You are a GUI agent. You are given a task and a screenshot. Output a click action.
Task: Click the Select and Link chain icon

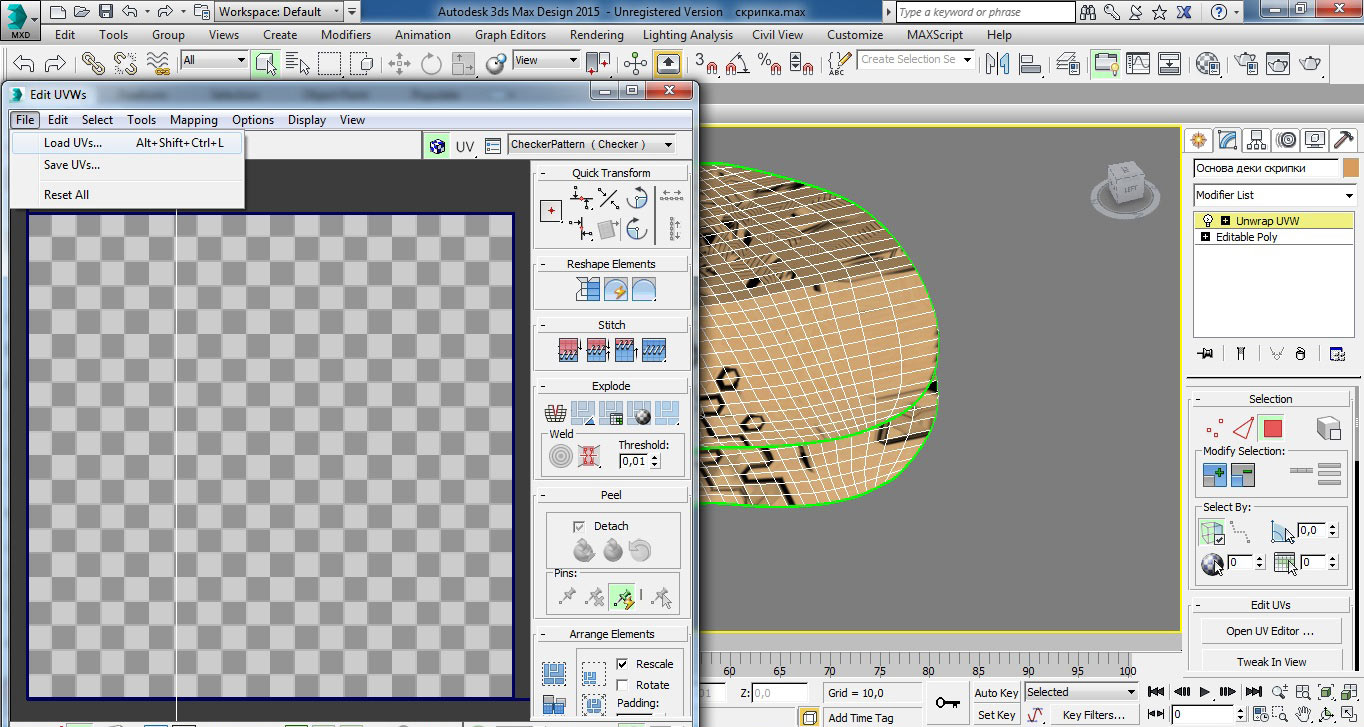point(93,64)
